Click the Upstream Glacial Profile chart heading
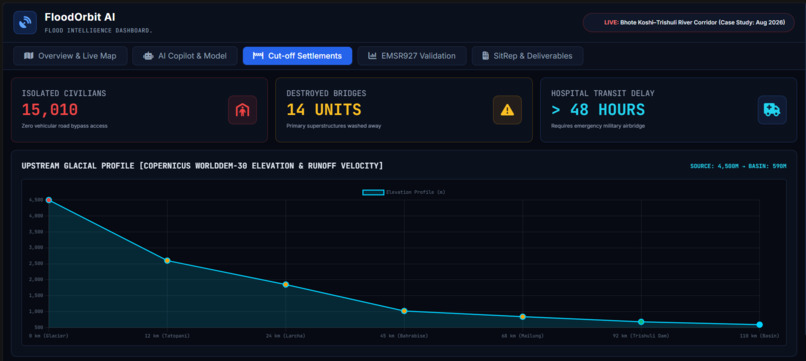 pos(202,166)
